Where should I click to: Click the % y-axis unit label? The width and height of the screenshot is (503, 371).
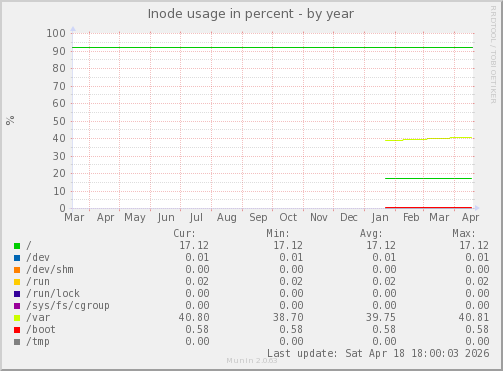[10, 120]
